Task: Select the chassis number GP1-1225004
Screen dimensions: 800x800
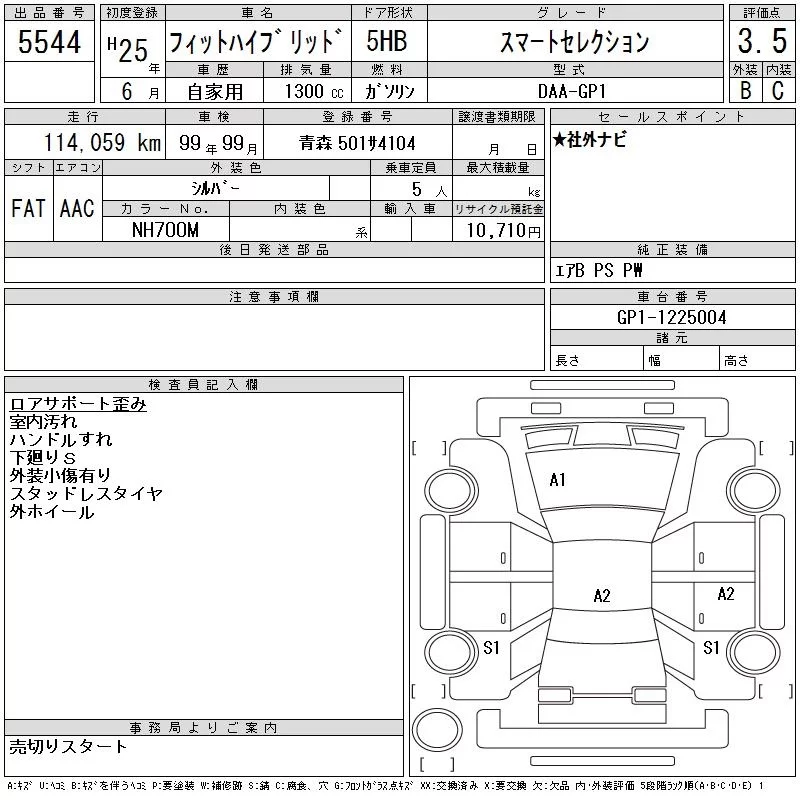Action: coord(672,317)
